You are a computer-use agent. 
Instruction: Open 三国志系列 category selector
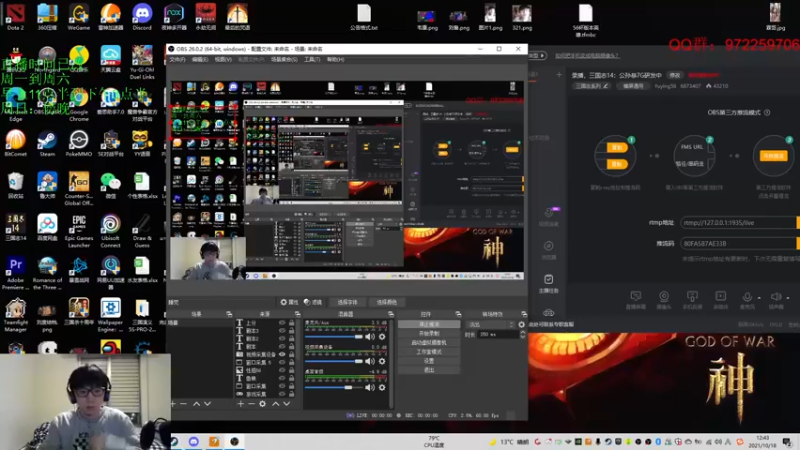click(x=591, y=86)
